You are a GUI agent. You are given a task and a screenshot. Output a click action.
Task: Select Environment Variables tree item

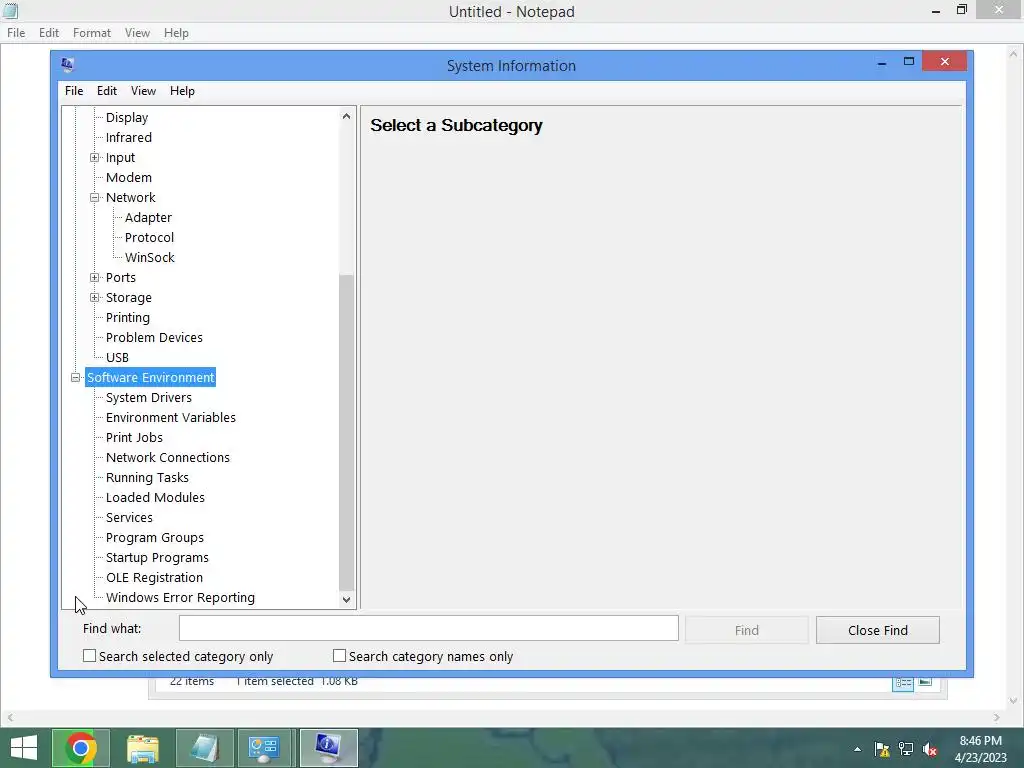click(x=170, y=417)
